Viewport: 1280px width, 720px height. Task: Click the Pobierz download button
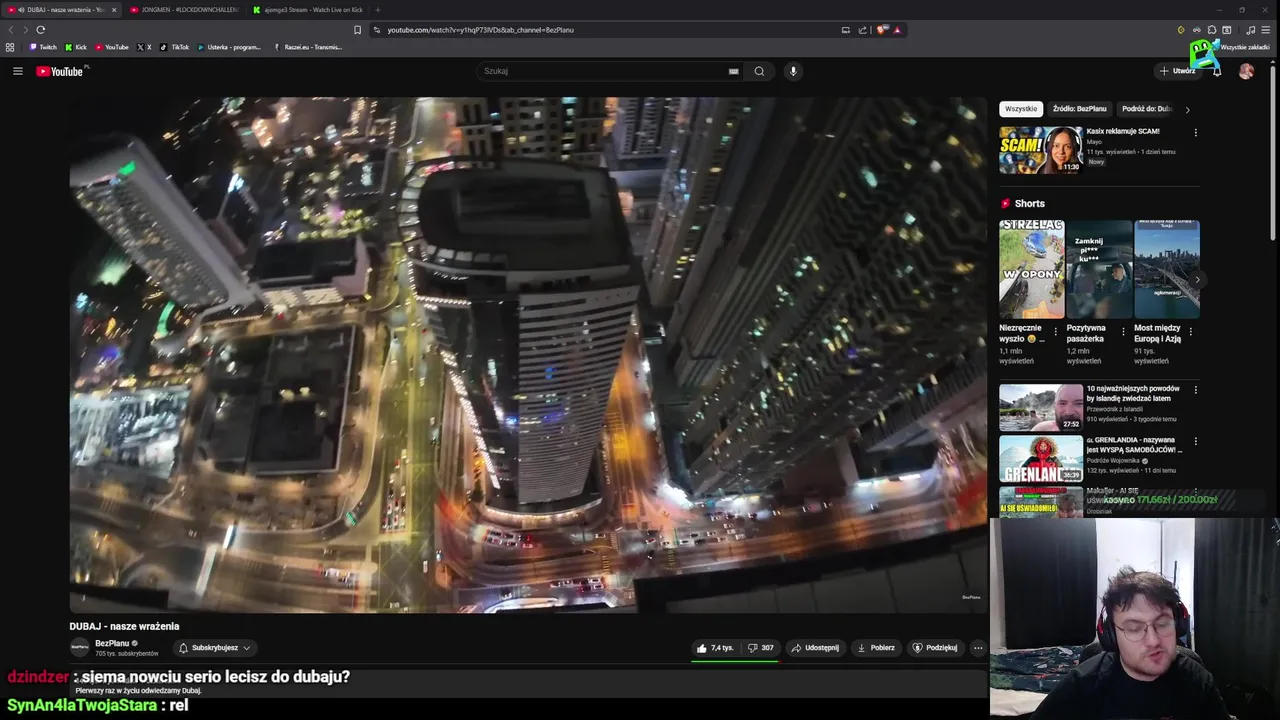click(876, 648)
